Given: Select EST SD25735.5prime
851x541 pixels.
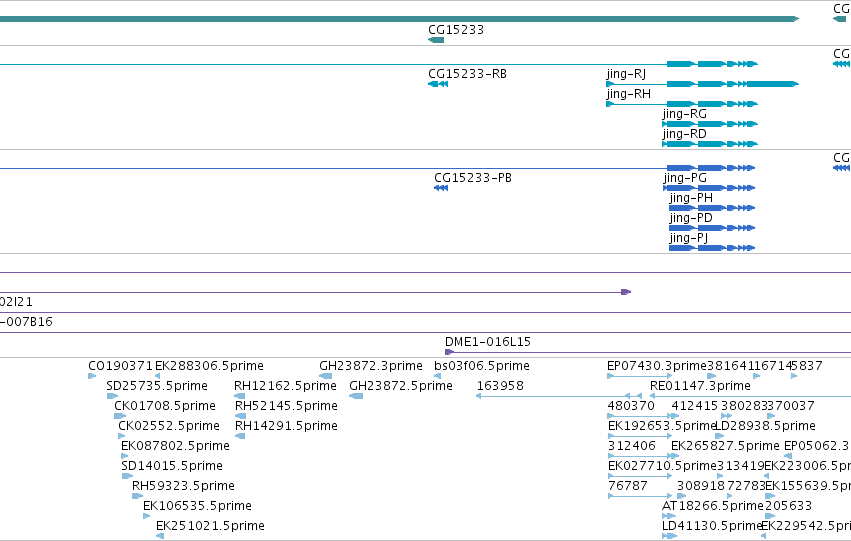Looking at the screenshot, I should [157, 386].
